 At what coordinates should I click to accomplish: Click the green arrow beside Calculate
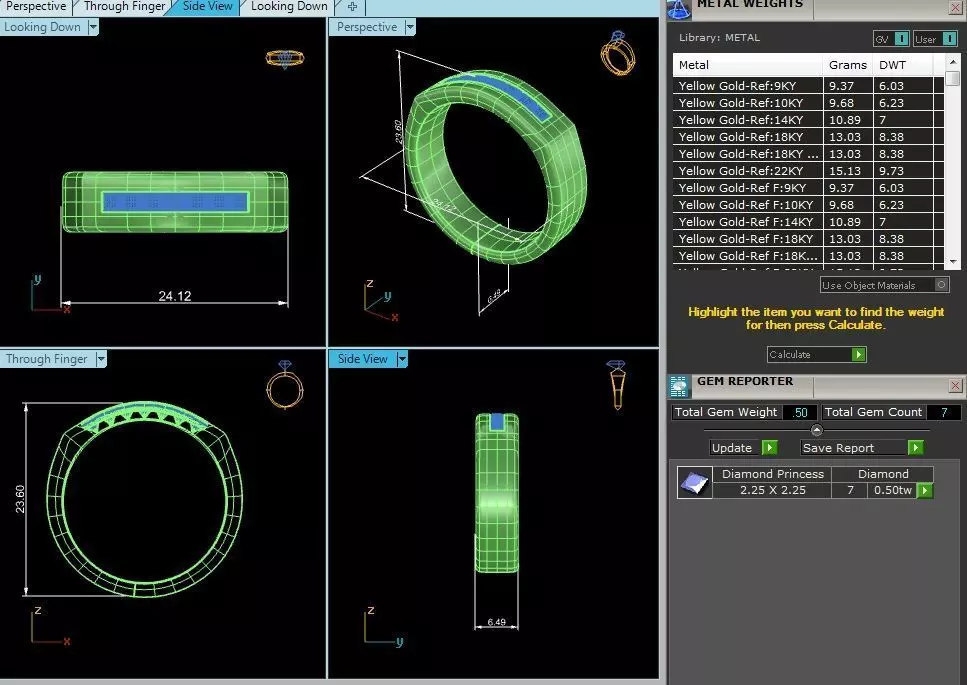tap(858, 355)
